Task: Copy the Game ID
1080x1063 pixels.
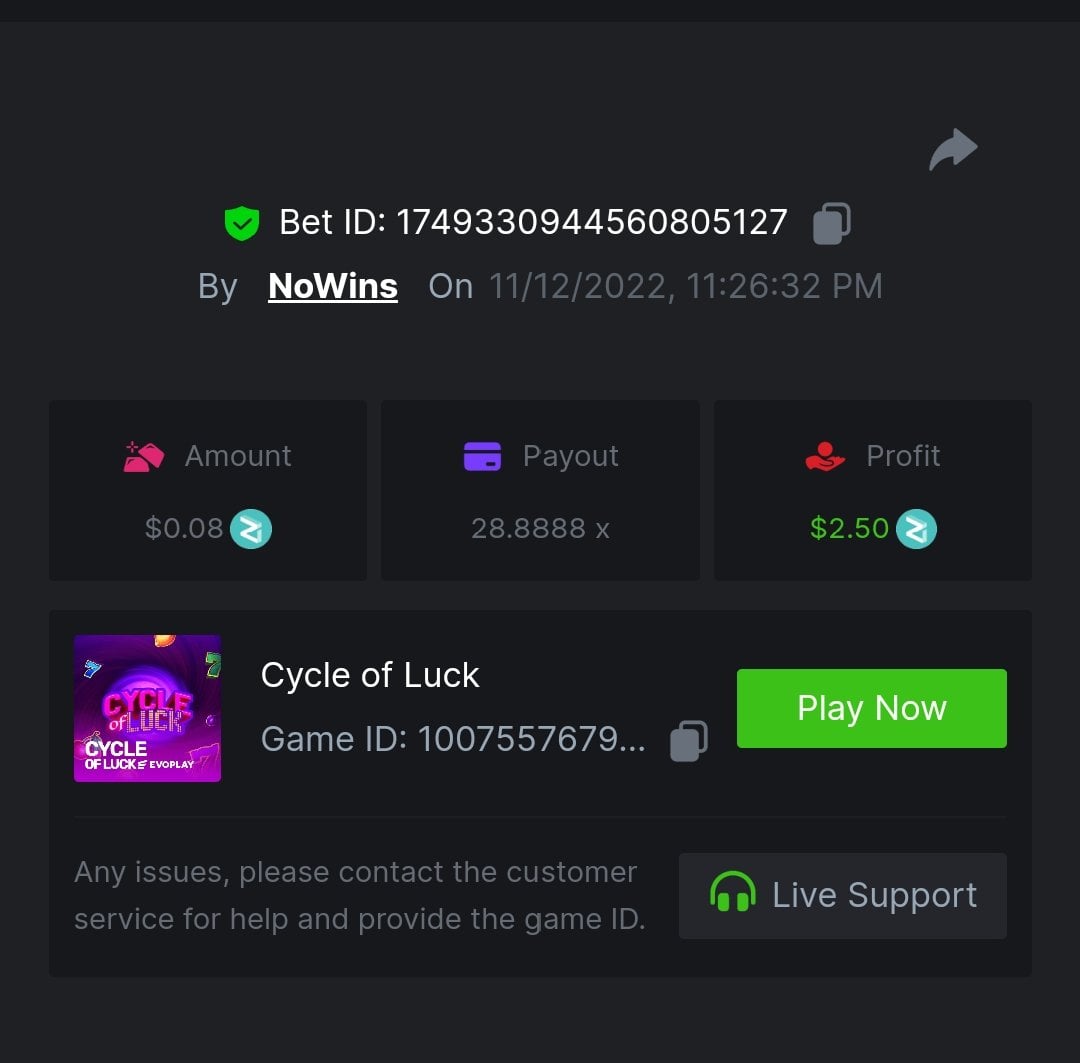Action: click(x=688, y=741)
